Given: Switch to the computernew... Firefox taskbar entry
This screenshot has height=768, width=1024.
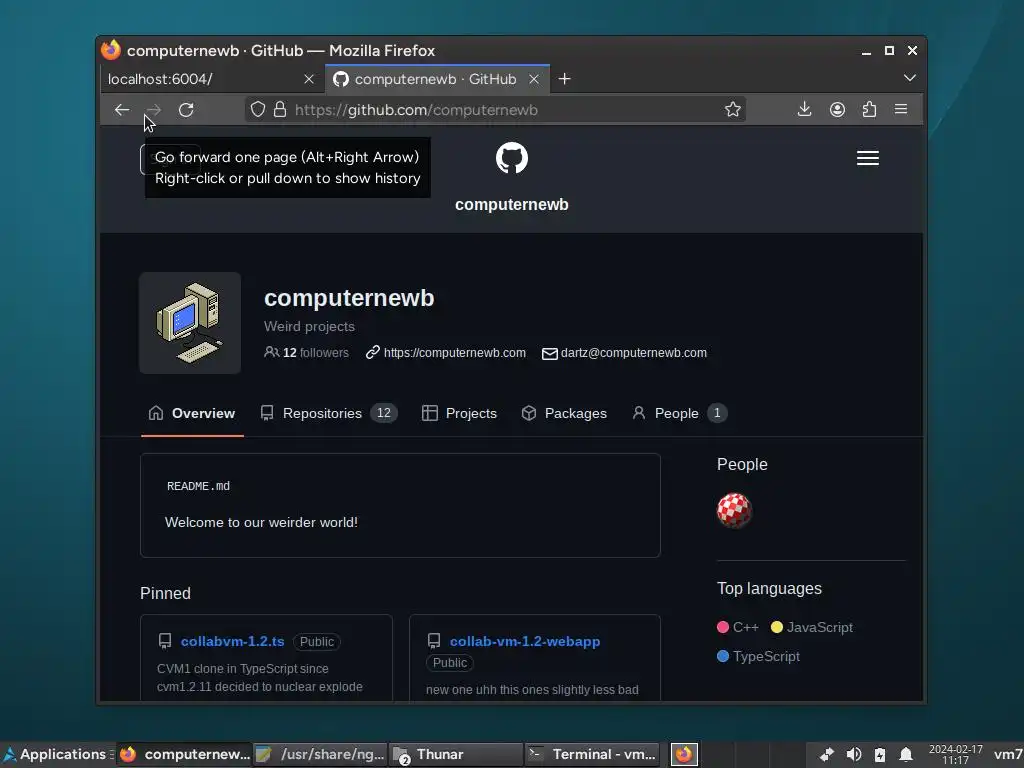Looking at the screenshot, I should 185,754.
